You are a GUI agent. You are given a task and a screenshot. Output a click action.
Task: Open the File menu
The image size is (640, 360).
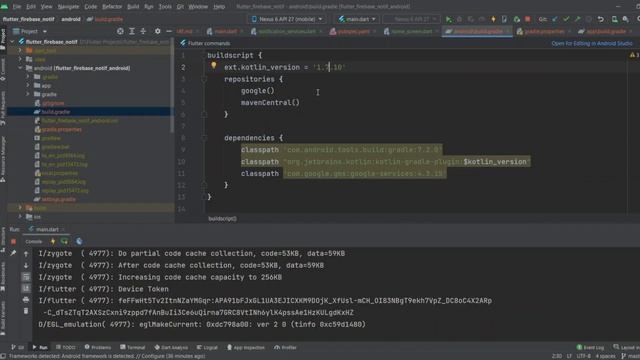click(x=17, y=7)
